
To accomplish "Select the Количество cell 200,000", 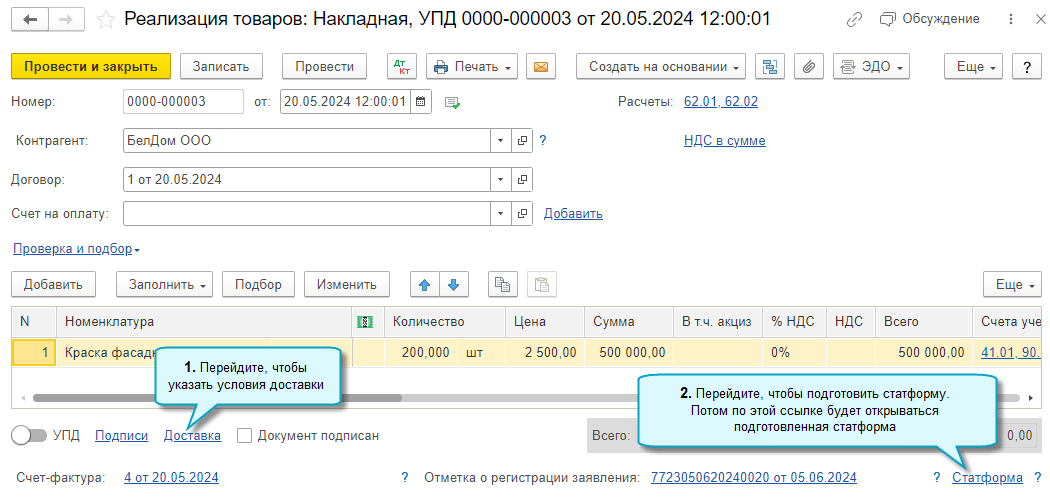I will click(x=421, y=352).
